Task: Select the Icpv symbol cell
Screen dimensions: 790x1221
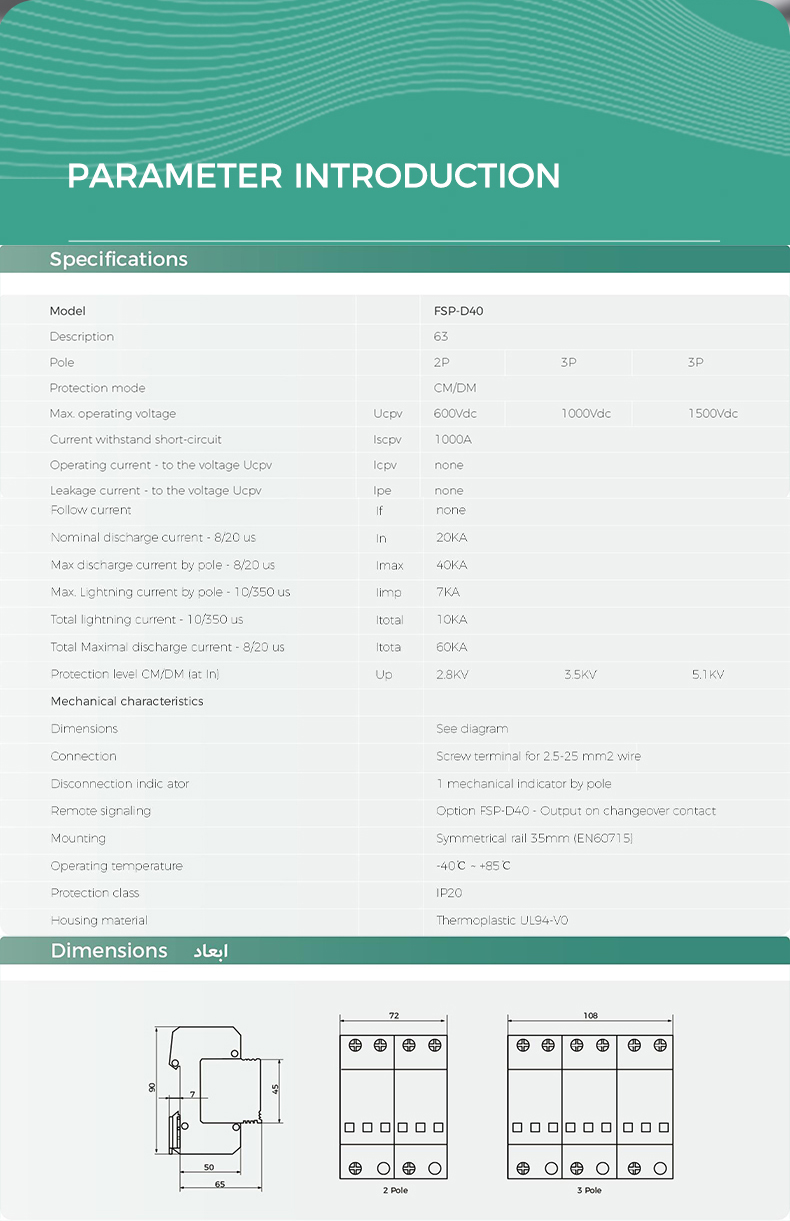Action: tap(385, 466)
